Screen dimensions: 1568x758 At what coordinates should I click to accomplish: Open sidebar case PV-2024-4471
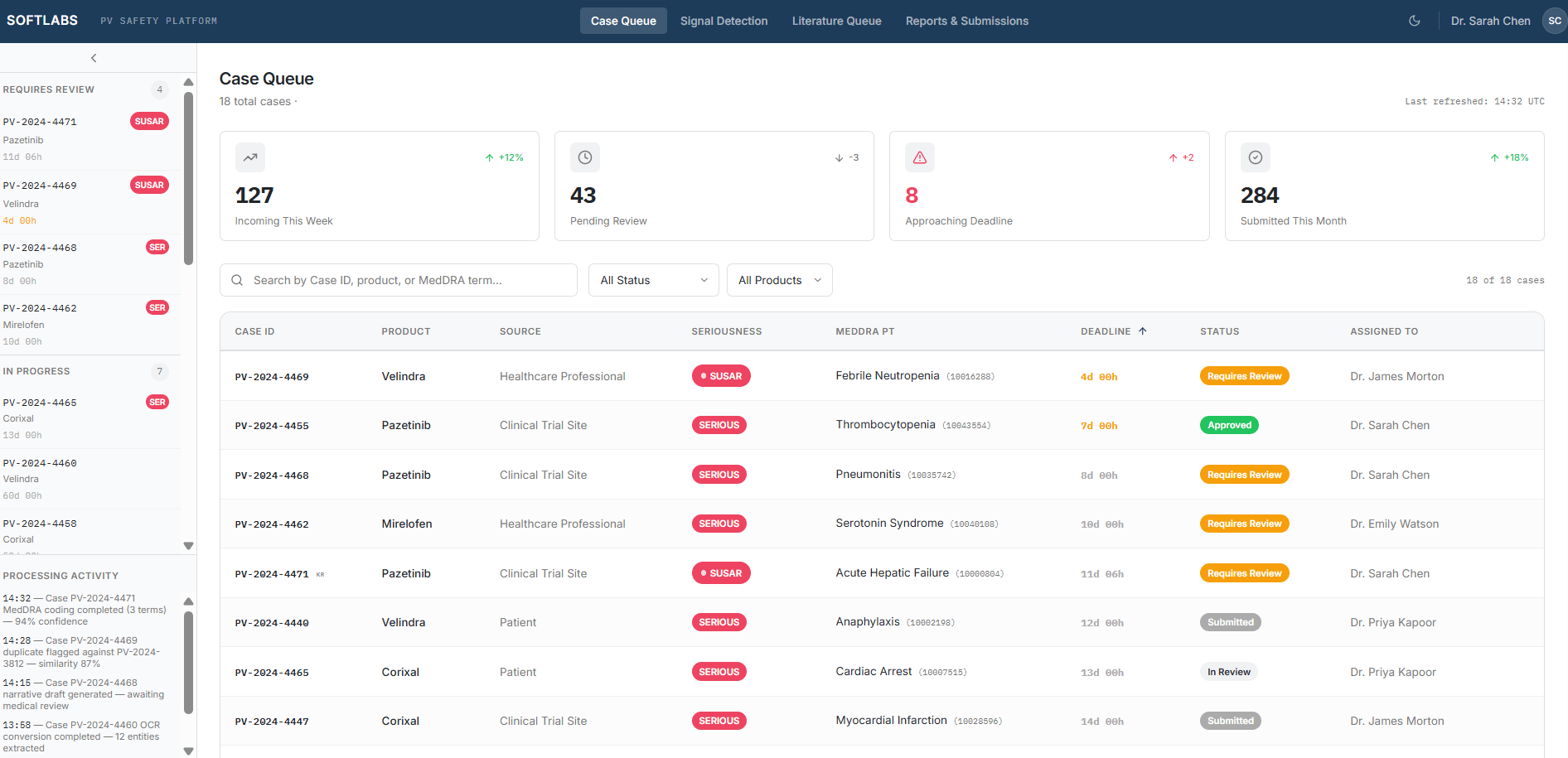tap(90, 138)
